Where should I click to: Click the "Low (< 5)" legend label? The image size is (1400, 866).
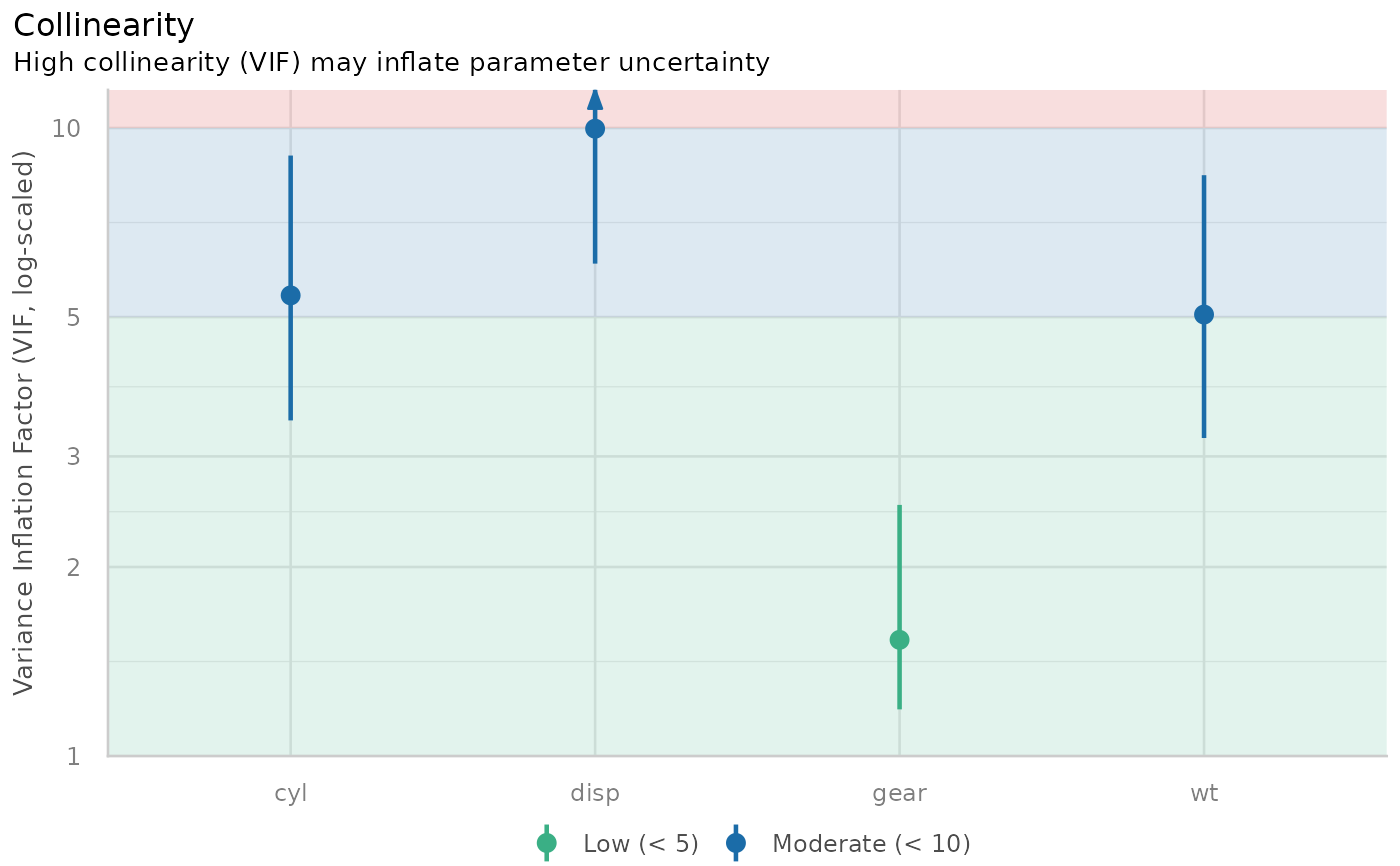pos(641,844)
